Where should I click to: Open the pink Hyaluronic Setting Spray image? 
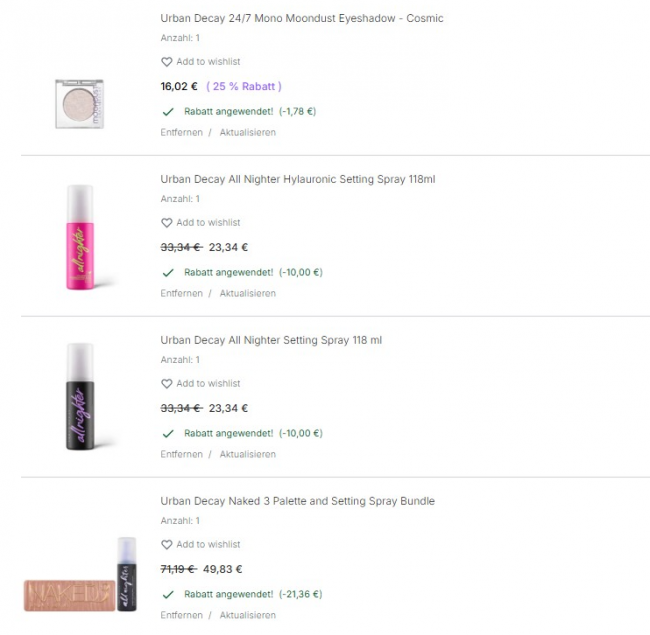tap(81, 237)
